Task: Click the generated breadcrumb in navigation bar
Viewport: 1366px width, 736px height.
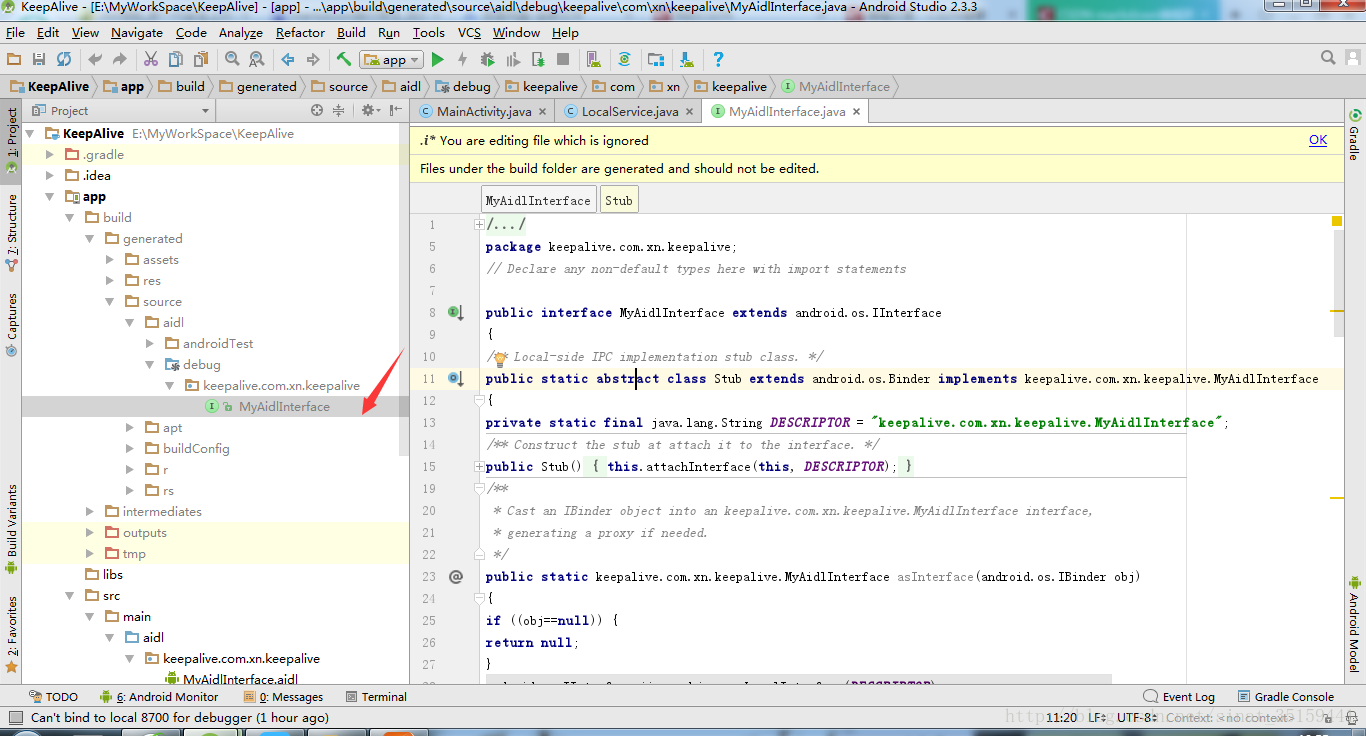Action: point(258,86)
